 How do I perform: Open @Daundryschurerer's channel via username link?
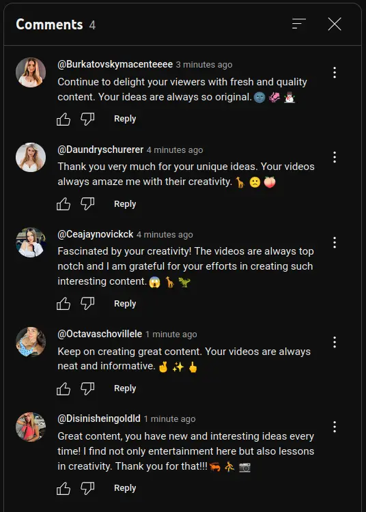pos(100,150)
